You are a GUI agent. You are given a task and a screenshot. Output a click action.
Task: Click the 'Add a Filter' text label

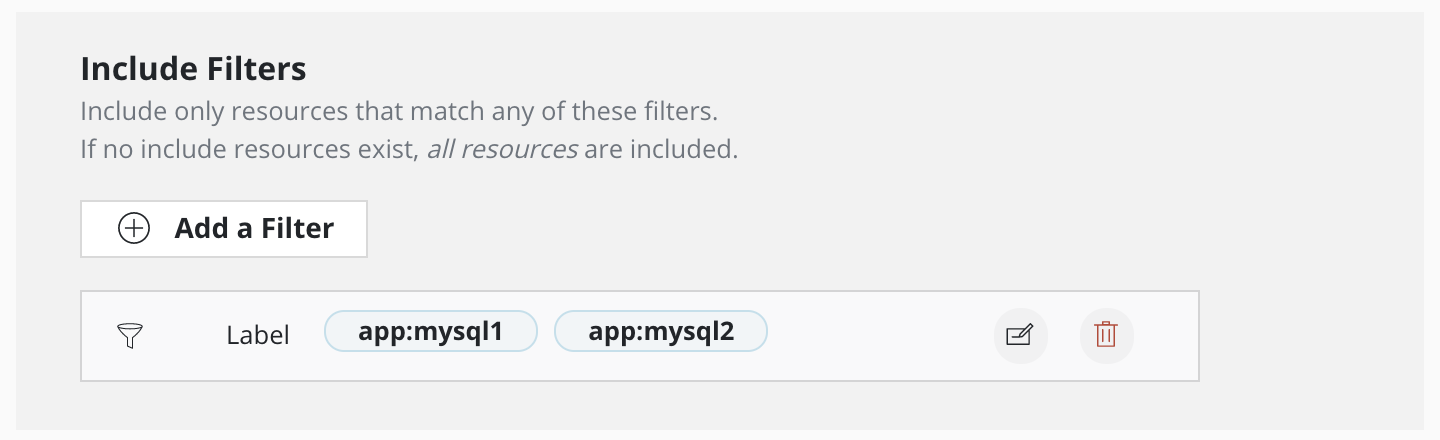pos(254,229)
